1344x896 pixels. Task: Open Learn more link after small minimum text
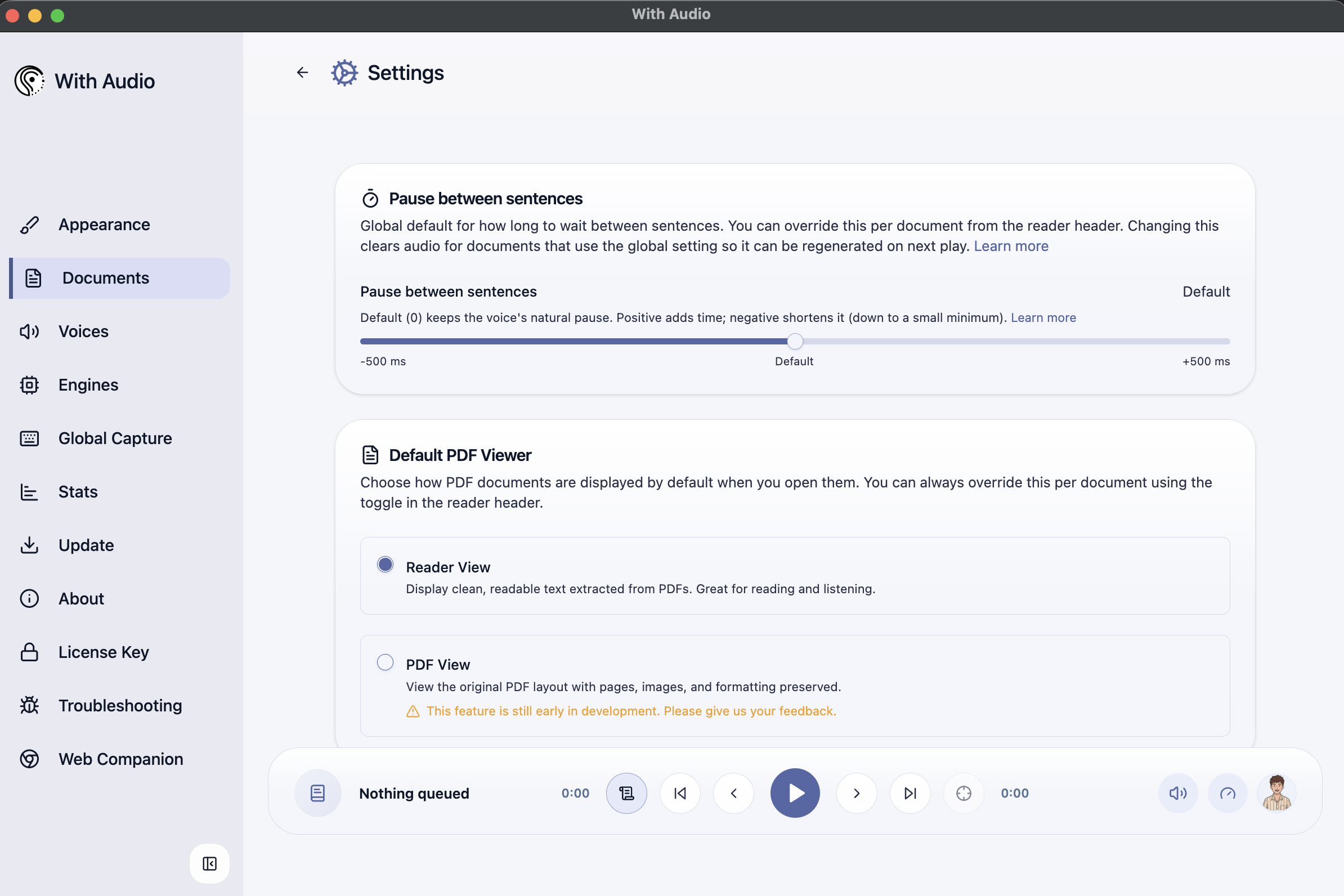tap(1043, 318)
